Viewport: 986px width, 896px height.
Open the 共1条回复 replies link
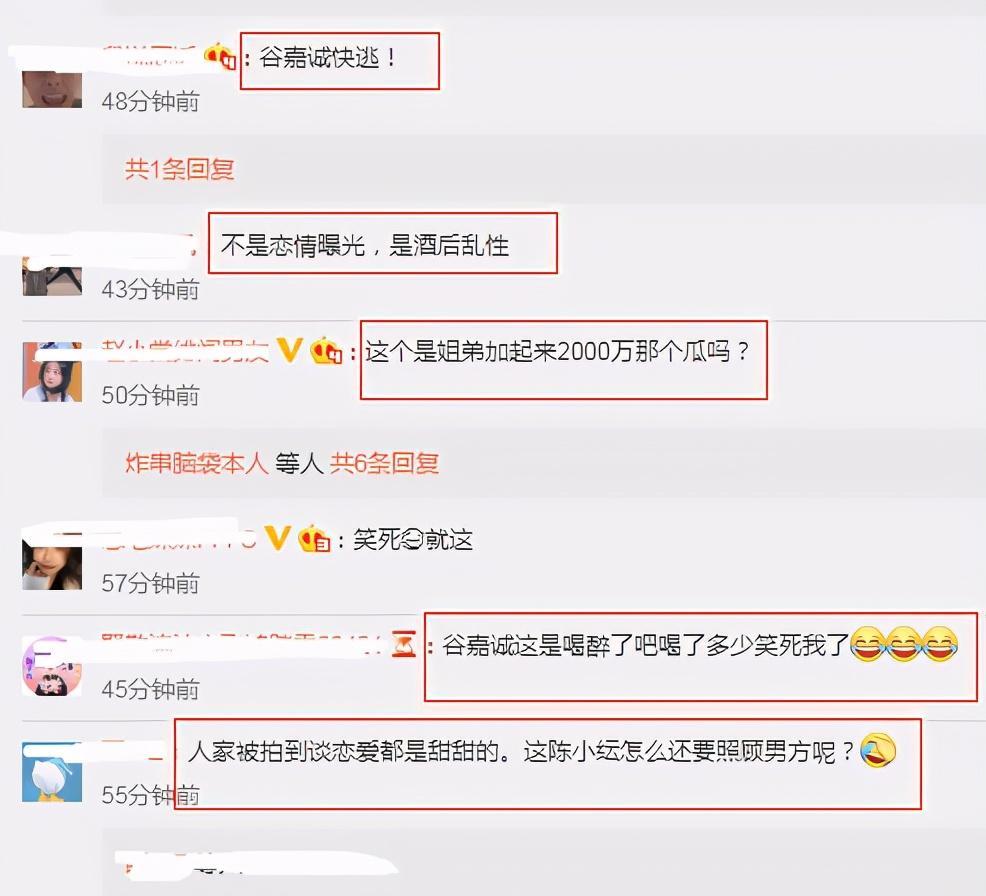tap(179, 169)
